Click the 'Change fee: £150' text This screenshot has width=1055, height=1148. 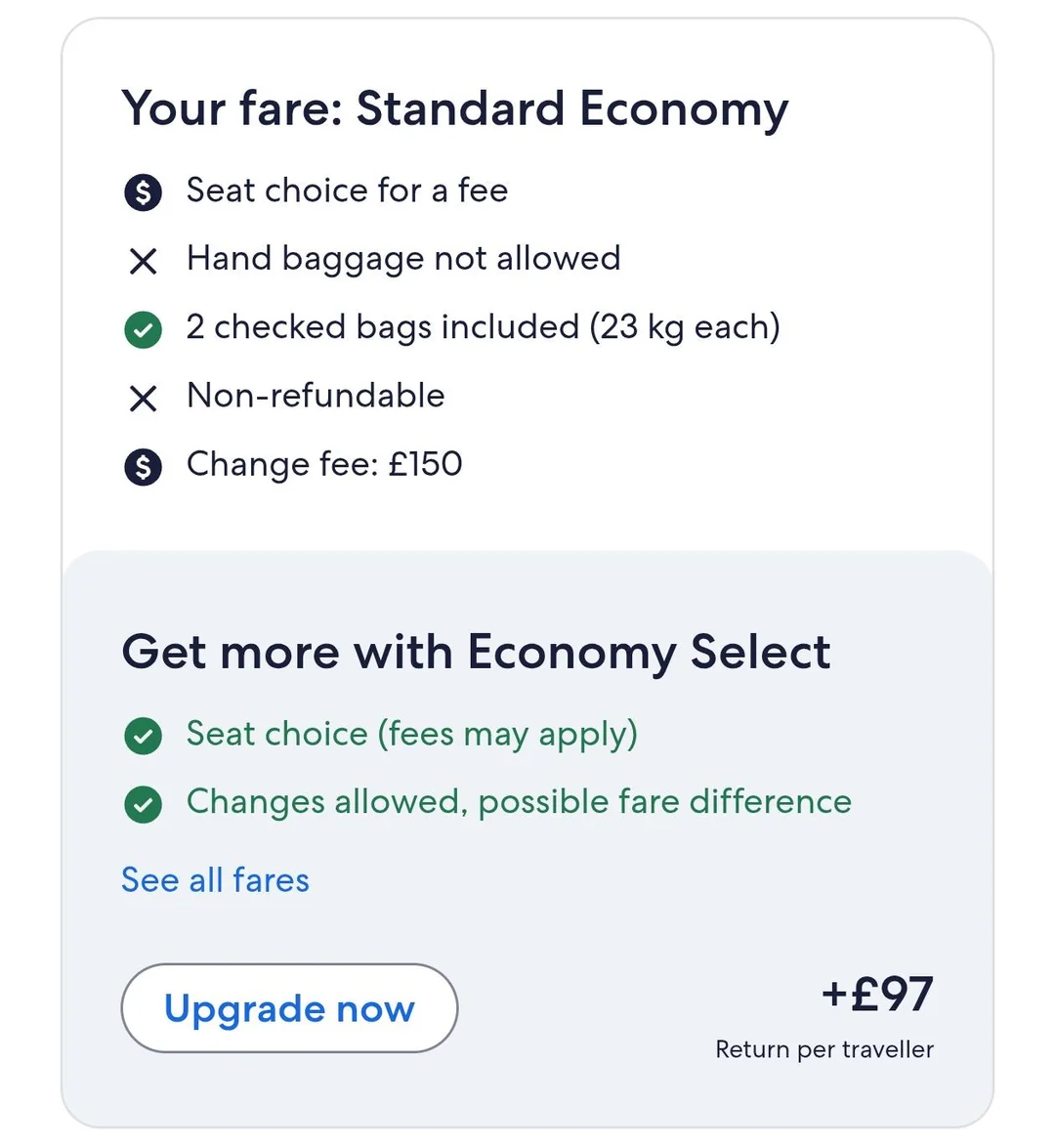coord(324,464)
